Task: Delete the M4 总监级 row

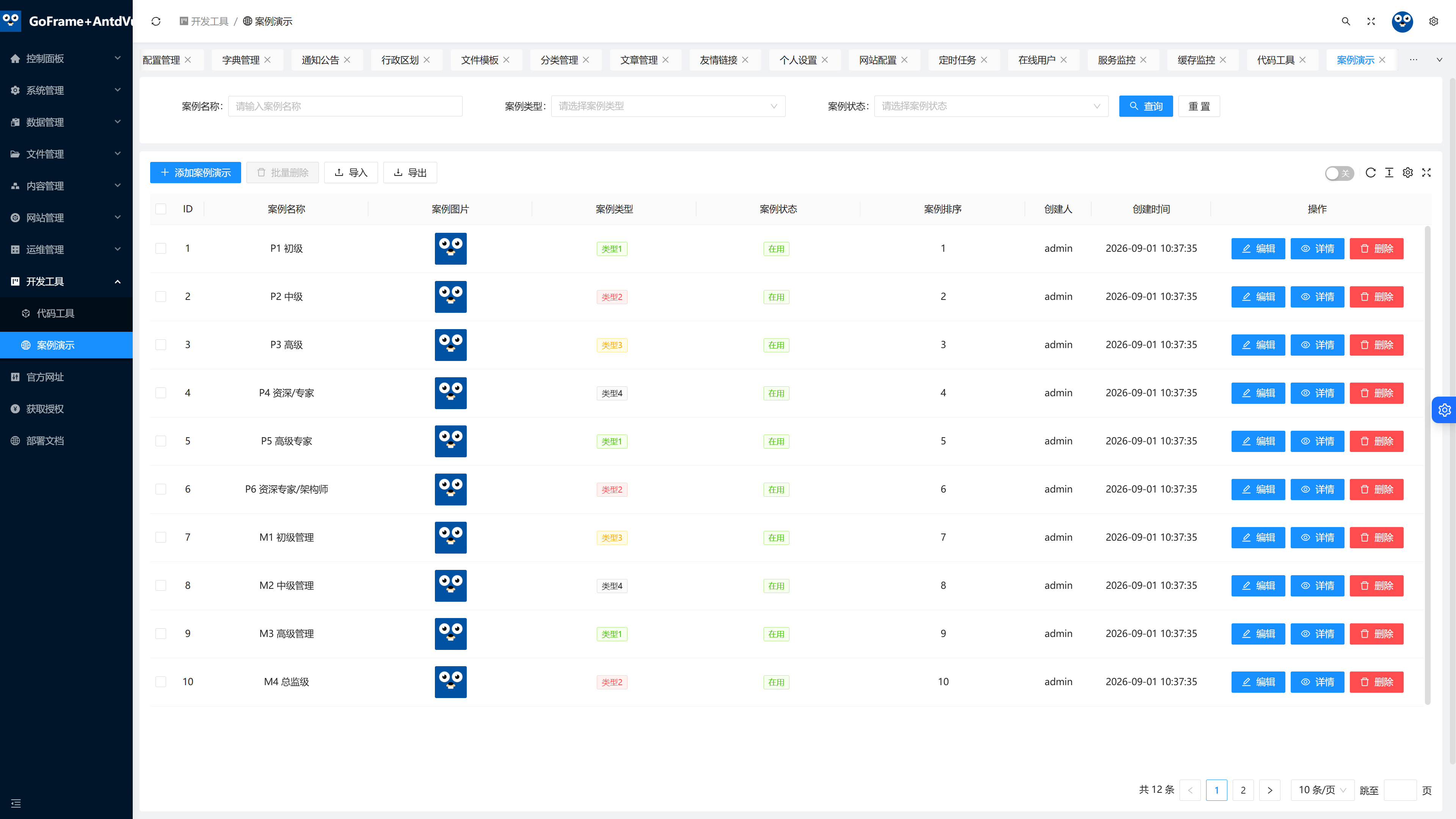Action: [x=1376, y=682]
